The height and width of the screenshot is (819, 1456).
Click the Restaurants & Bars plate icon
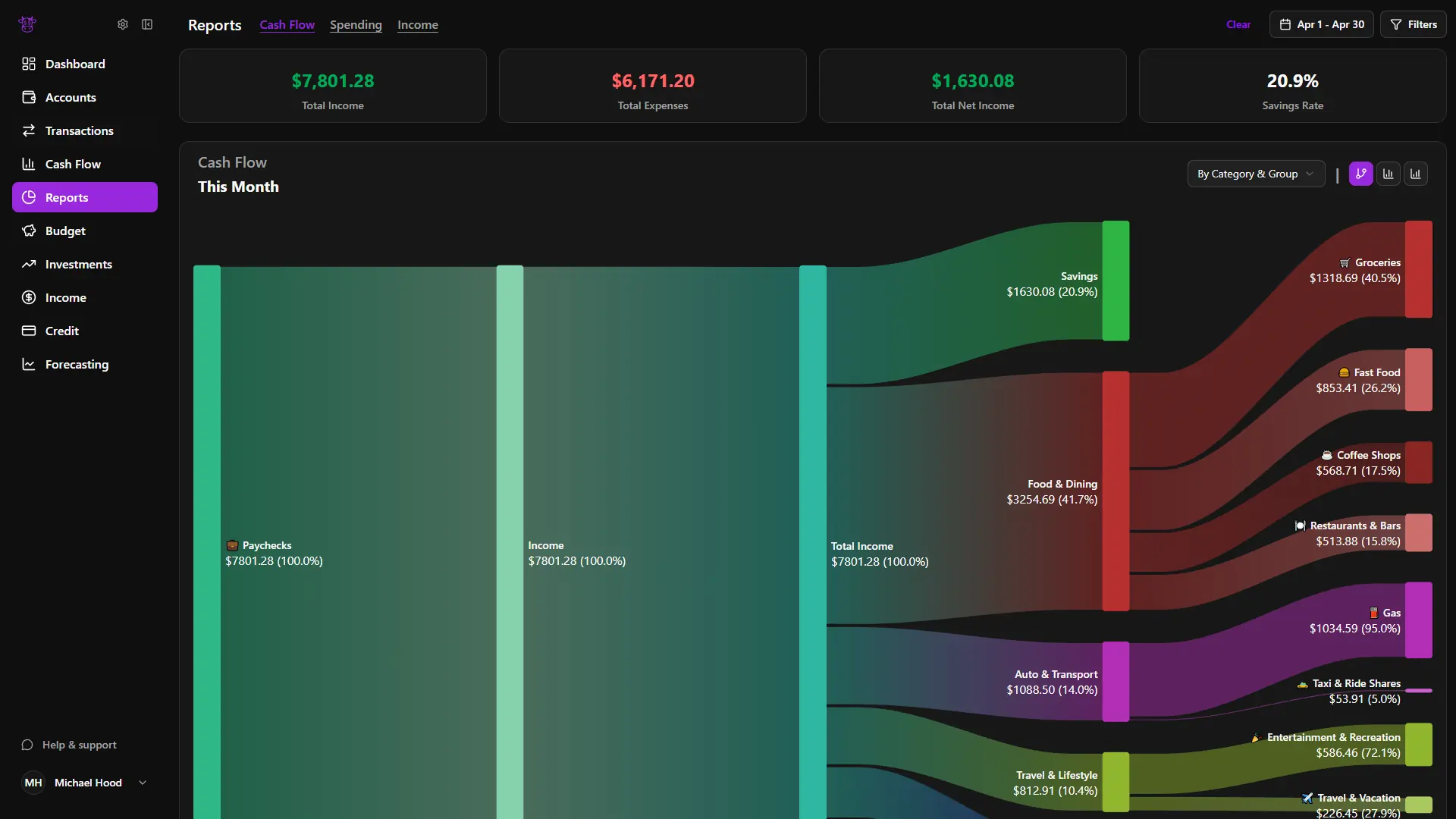coord(1300,526)
